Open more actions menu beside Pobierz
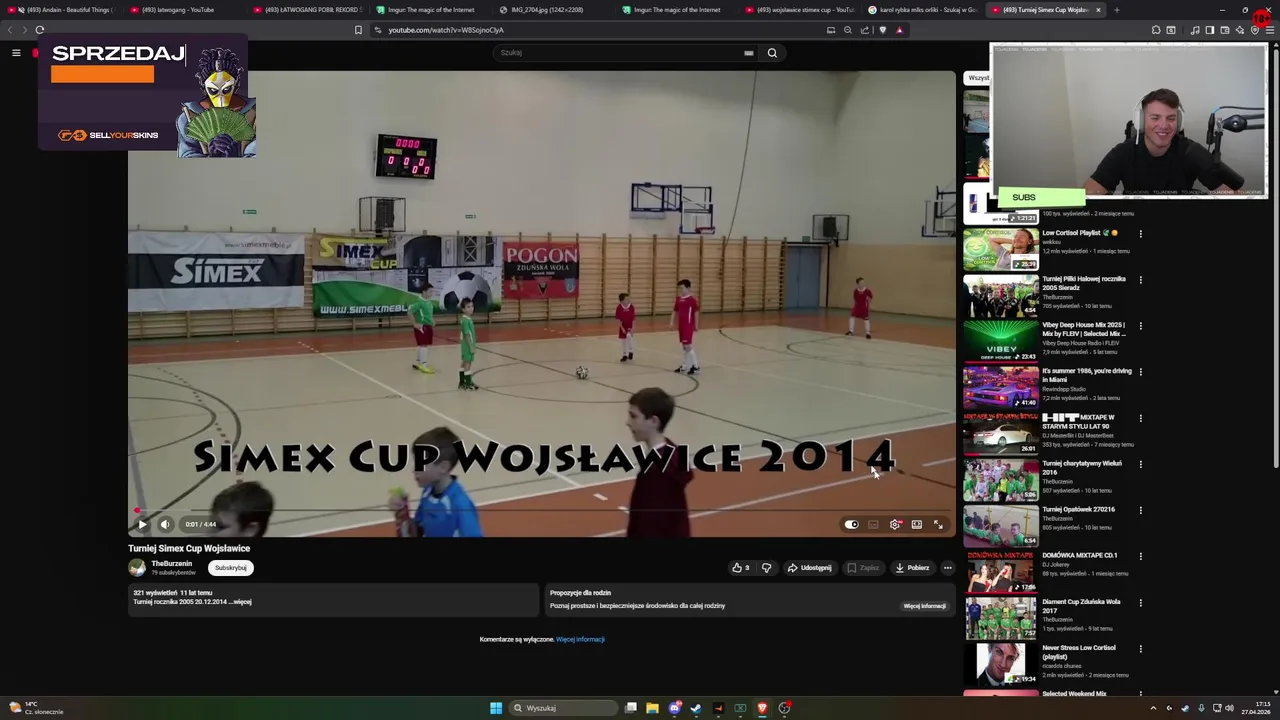Image resolution: width=1280 pixels, height=720 pixels. [x=948, y=567]
